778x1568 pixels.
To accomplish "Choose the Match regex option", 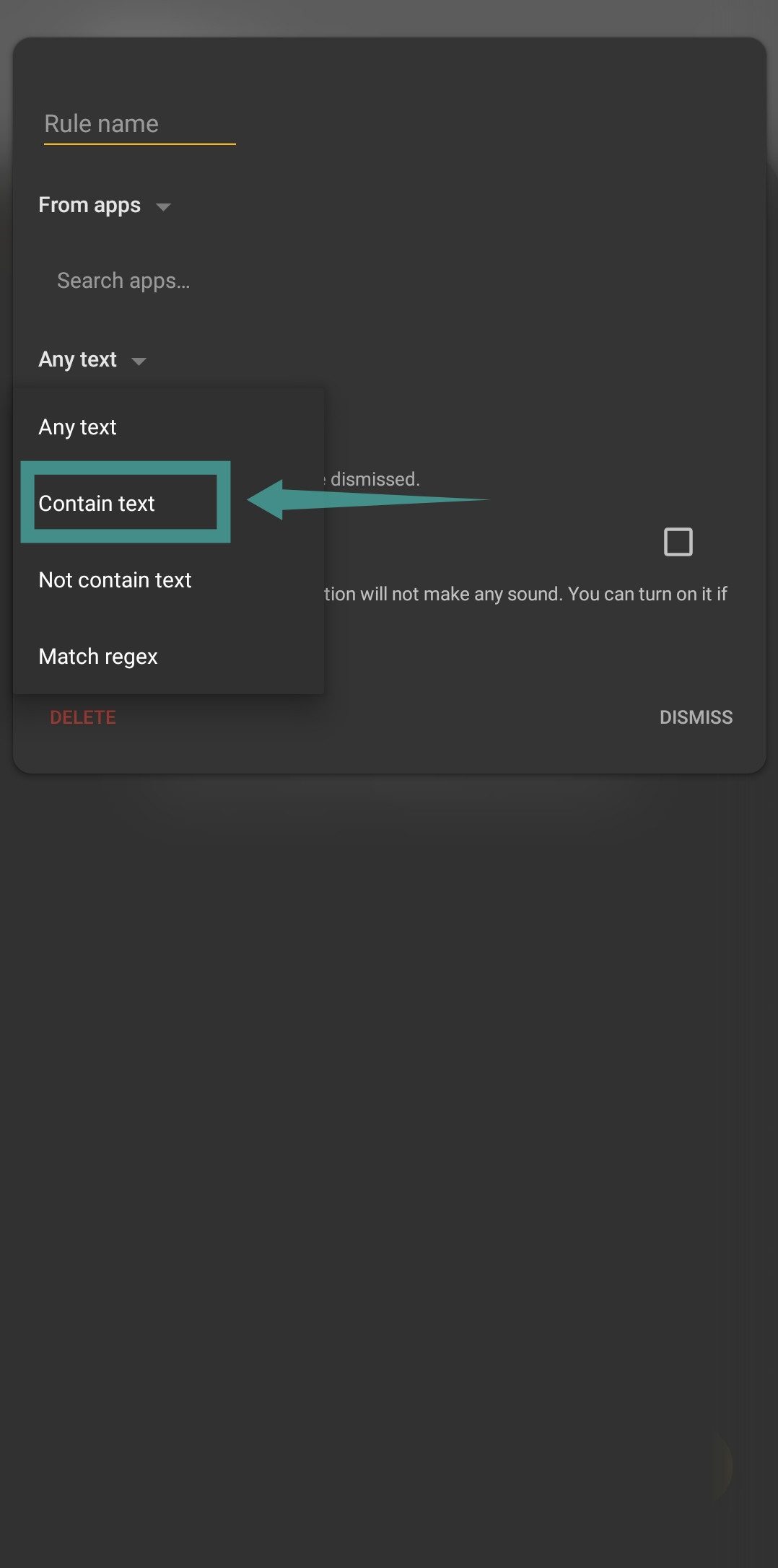I will coord(98,657).
